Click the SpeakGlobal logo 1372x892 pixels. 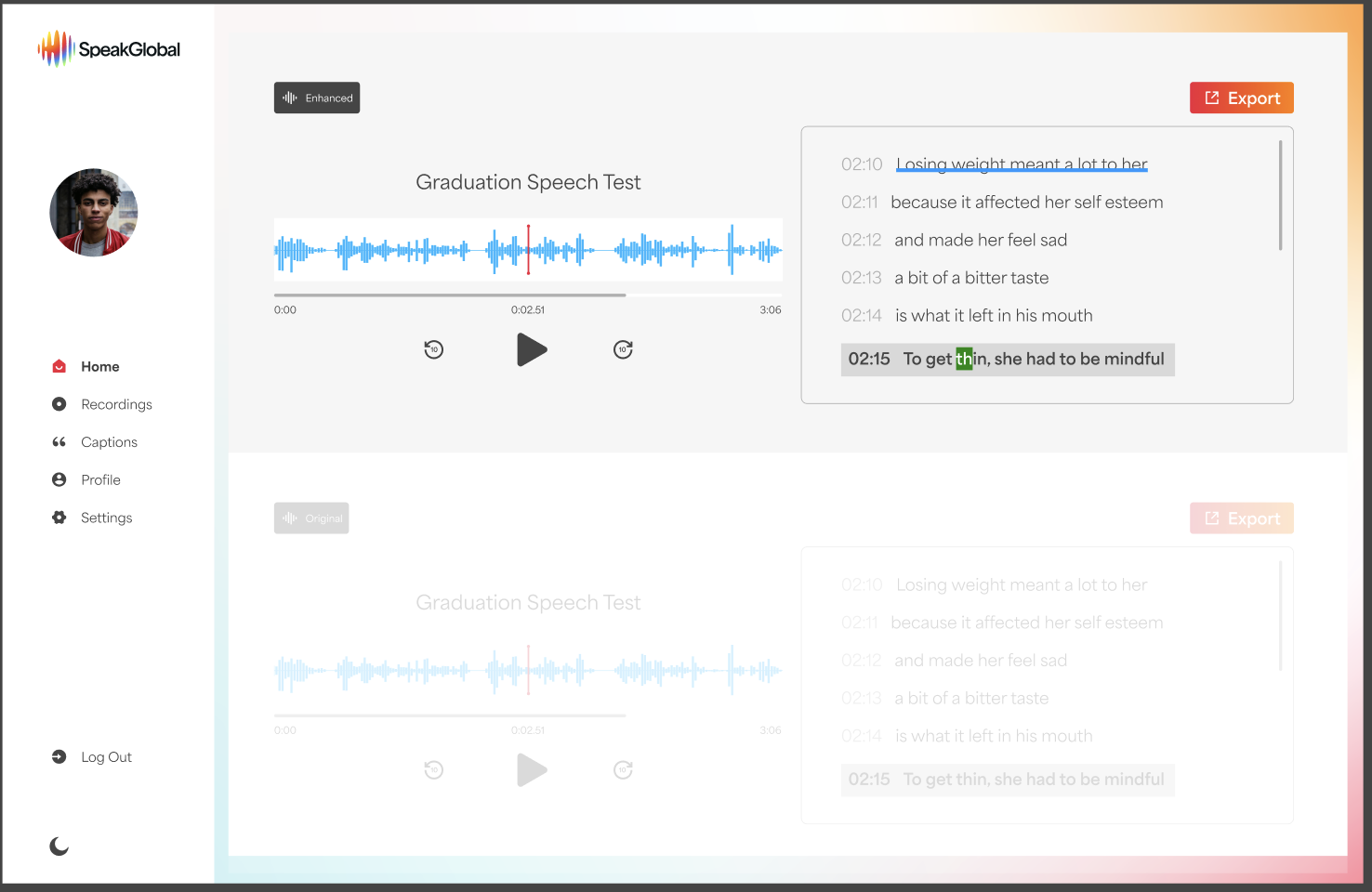[109, 48]
